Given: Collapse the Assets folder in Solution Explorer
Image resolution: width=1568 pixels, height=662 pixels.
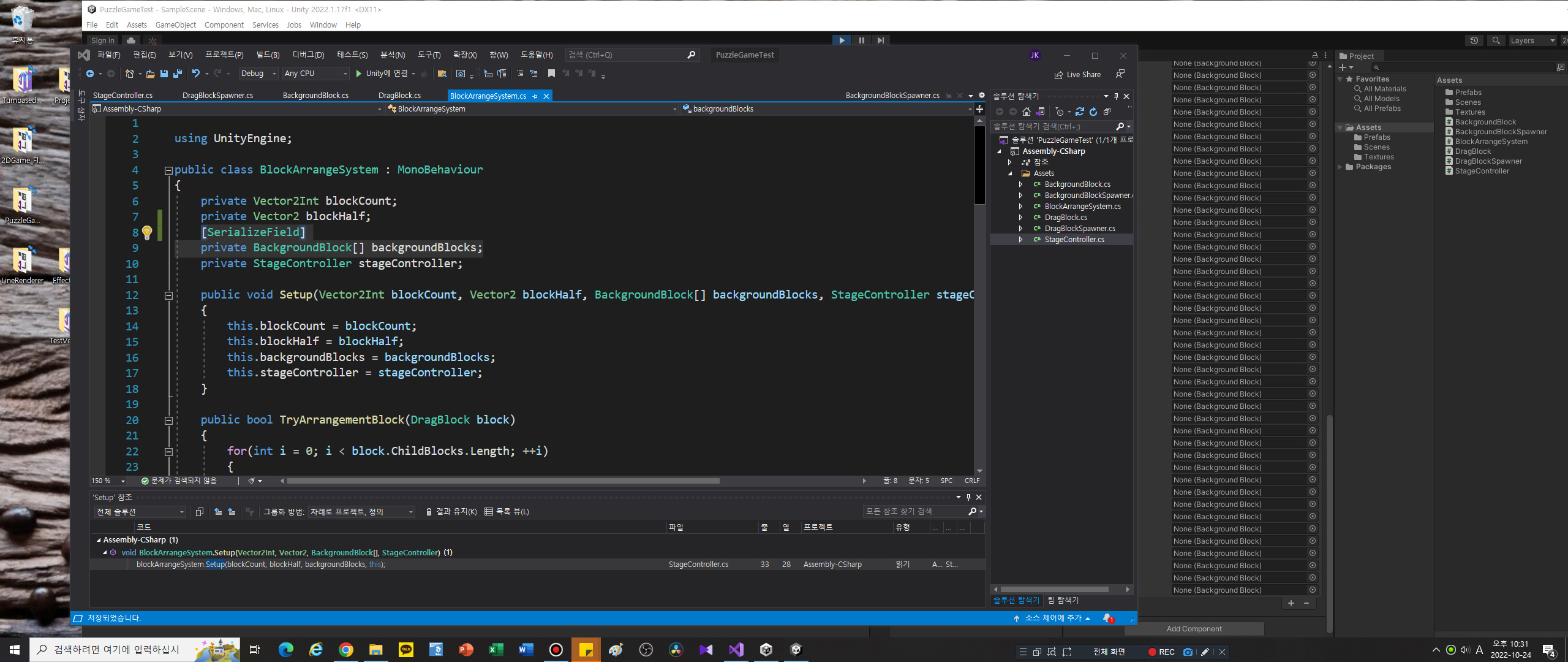Looking at the screenshot, I should pos(1009,173).
